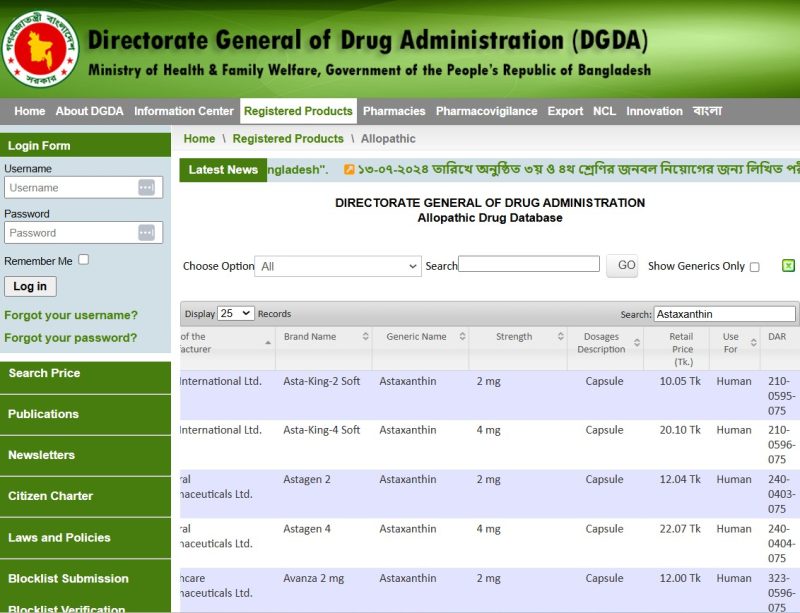Select the Registered Products nav tab

[298, 111]
